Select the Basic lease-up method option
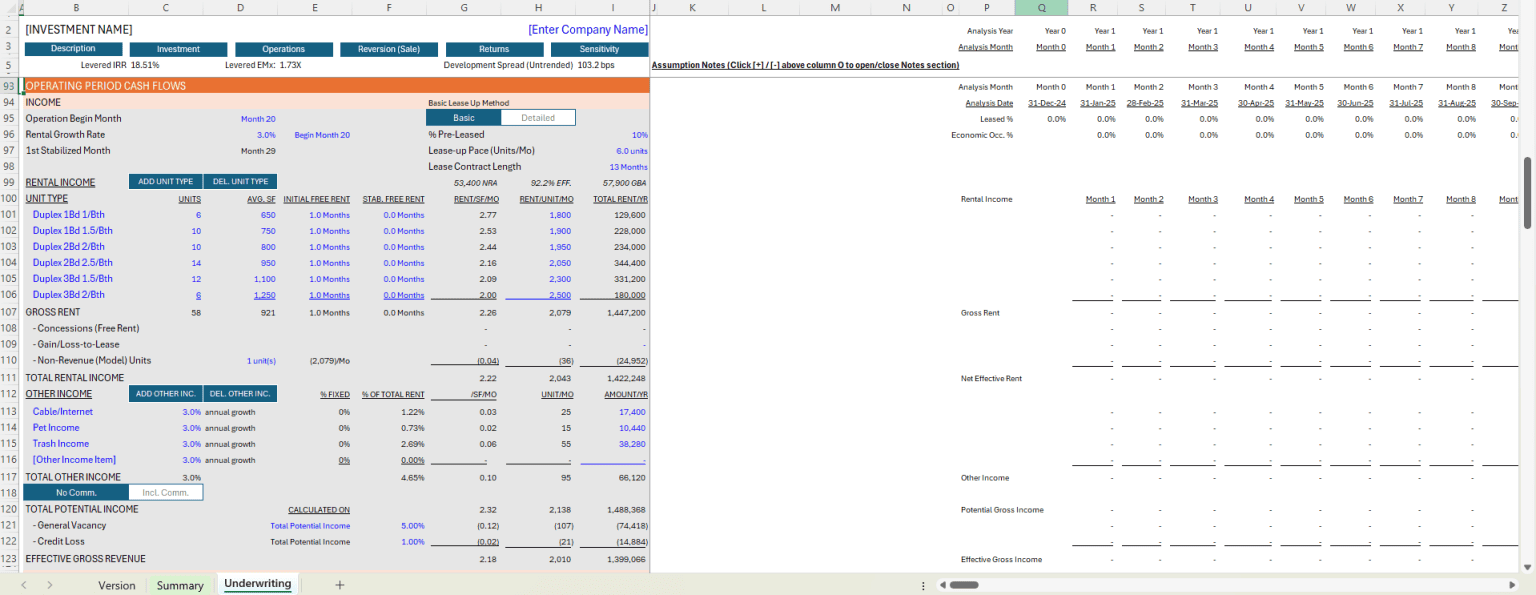The height and width of the screenshot is (595, 1536). click(x=463, y=117)
